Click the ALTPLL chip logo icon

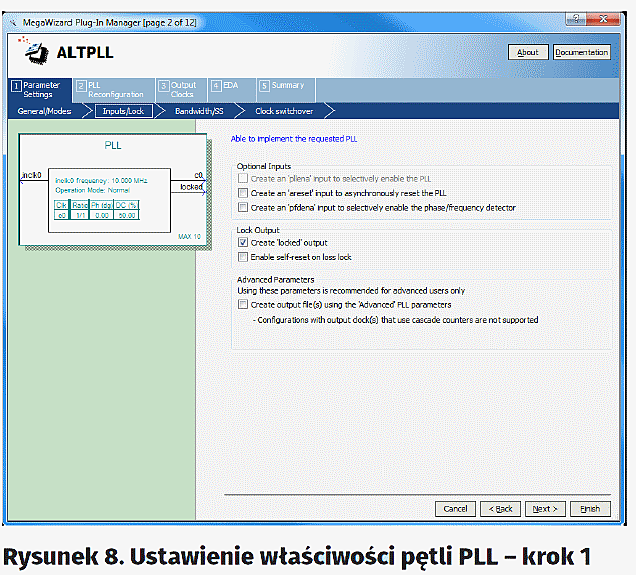tap(36, 51)
